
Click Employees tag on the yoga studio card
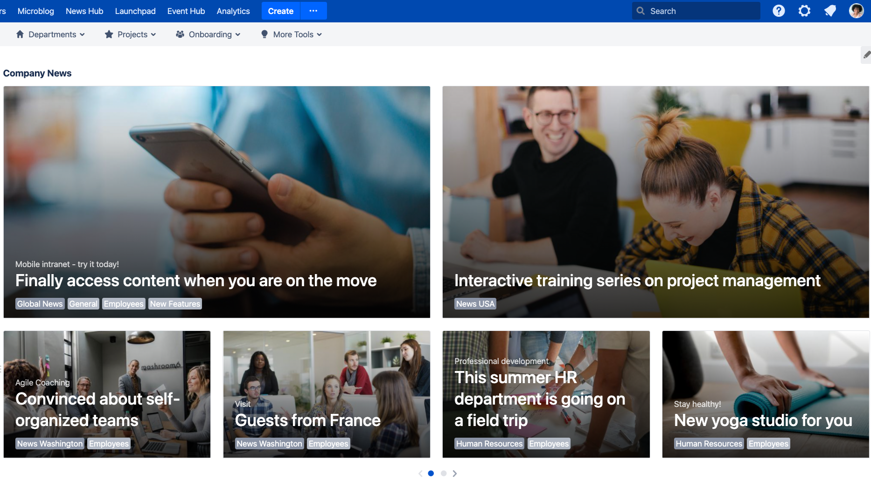tap(768, 443)
